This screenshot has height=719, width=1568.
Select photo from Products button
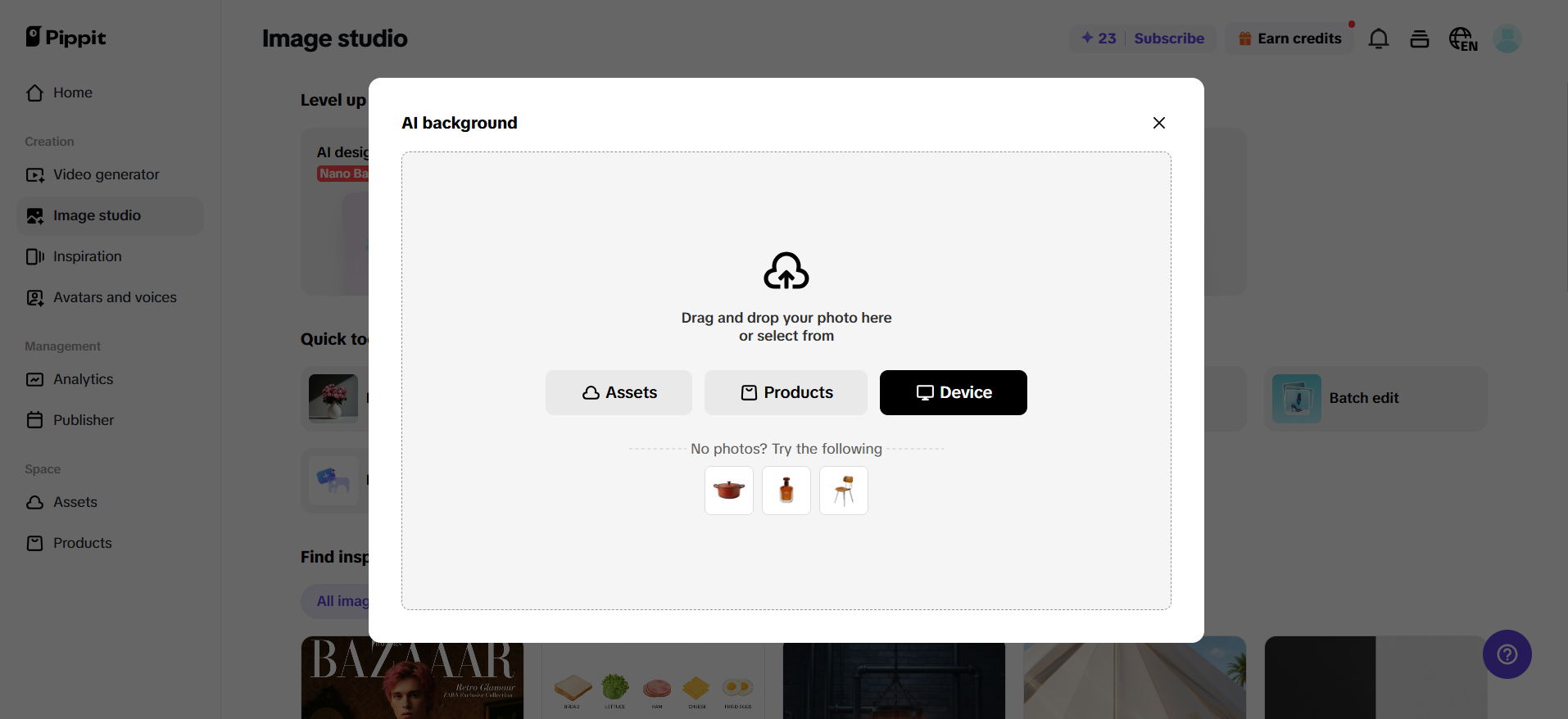pyautogui.click(x=786, y=392)
